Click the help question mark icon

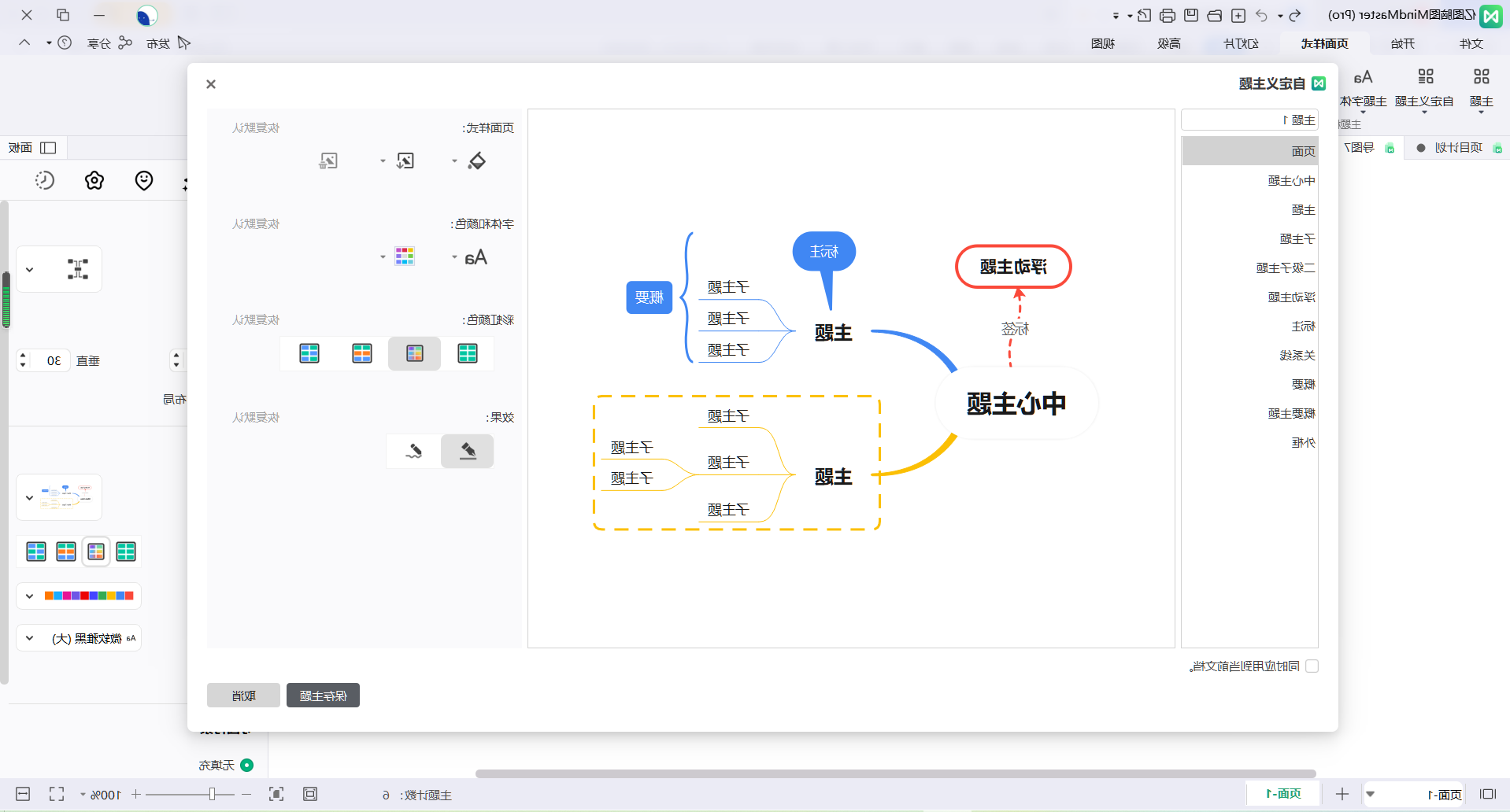[x=65, y=42]
